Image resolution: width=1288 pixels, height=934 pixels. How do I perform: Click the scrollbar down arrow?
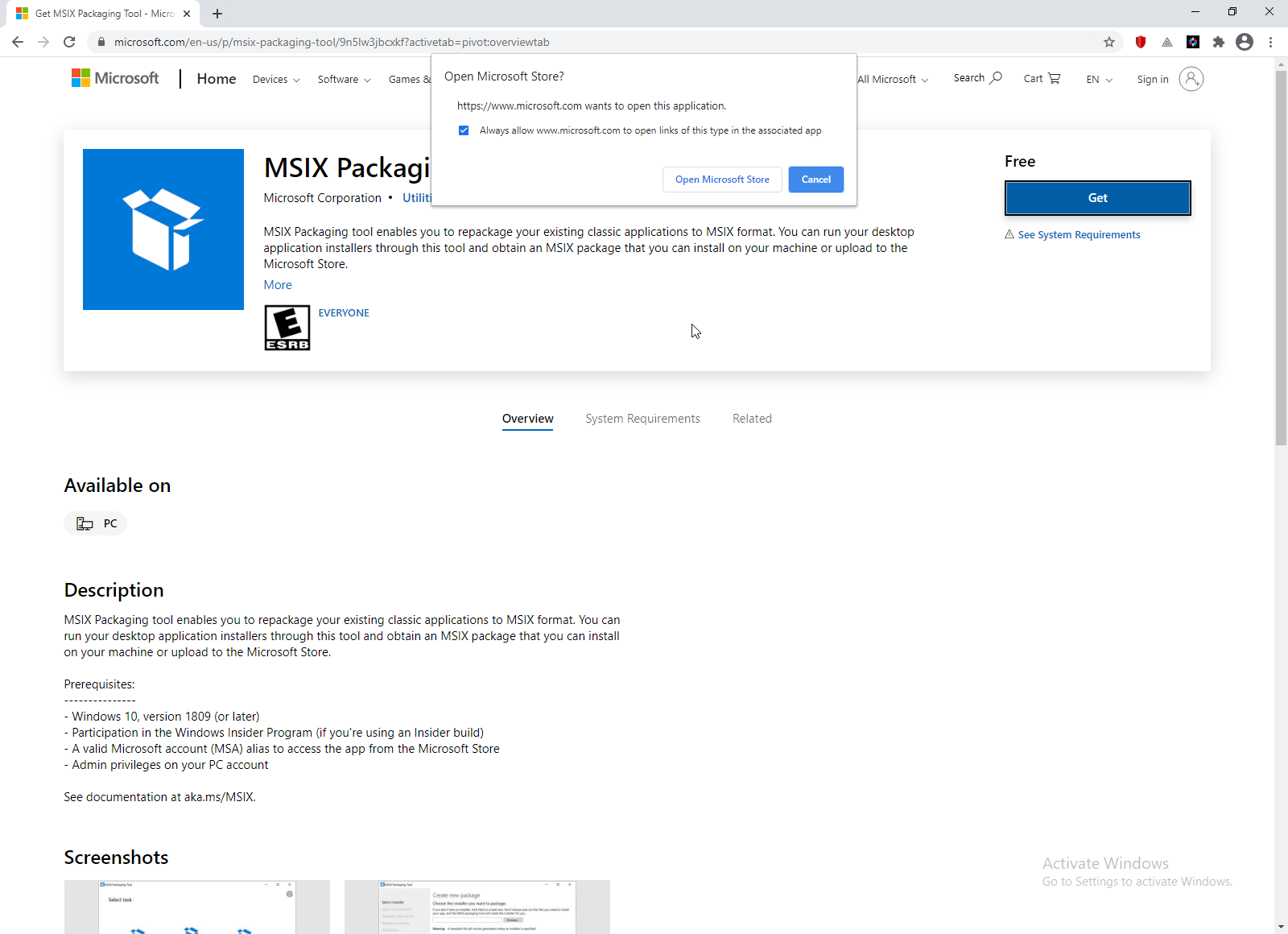pos(1281,927)
